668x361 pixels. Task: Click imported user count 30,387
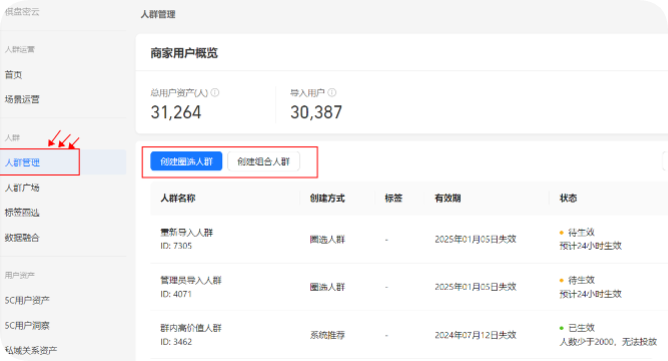(x=316, y=113)
